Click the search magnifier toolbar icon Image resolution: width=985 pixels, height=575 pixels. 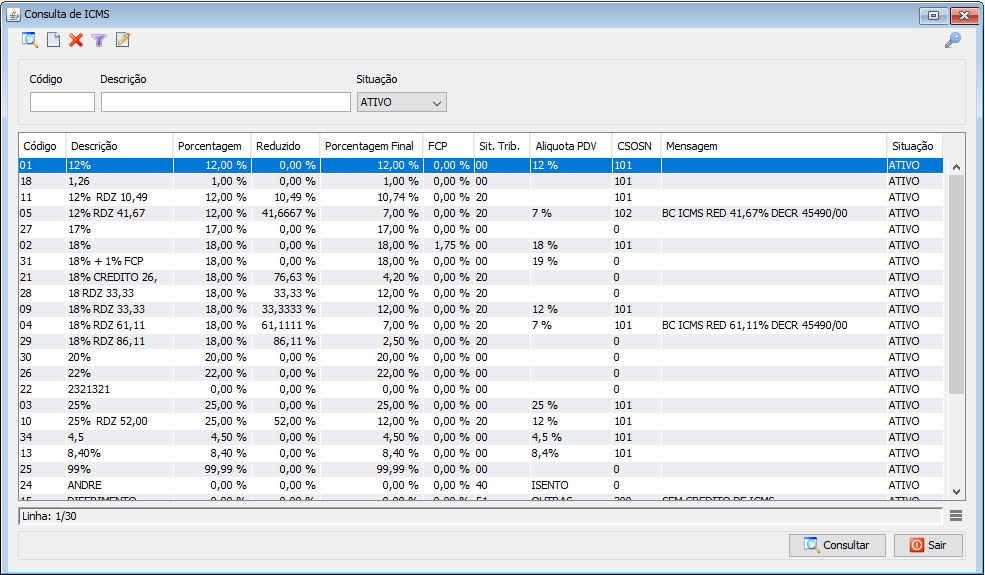click(x=30, y=40)
